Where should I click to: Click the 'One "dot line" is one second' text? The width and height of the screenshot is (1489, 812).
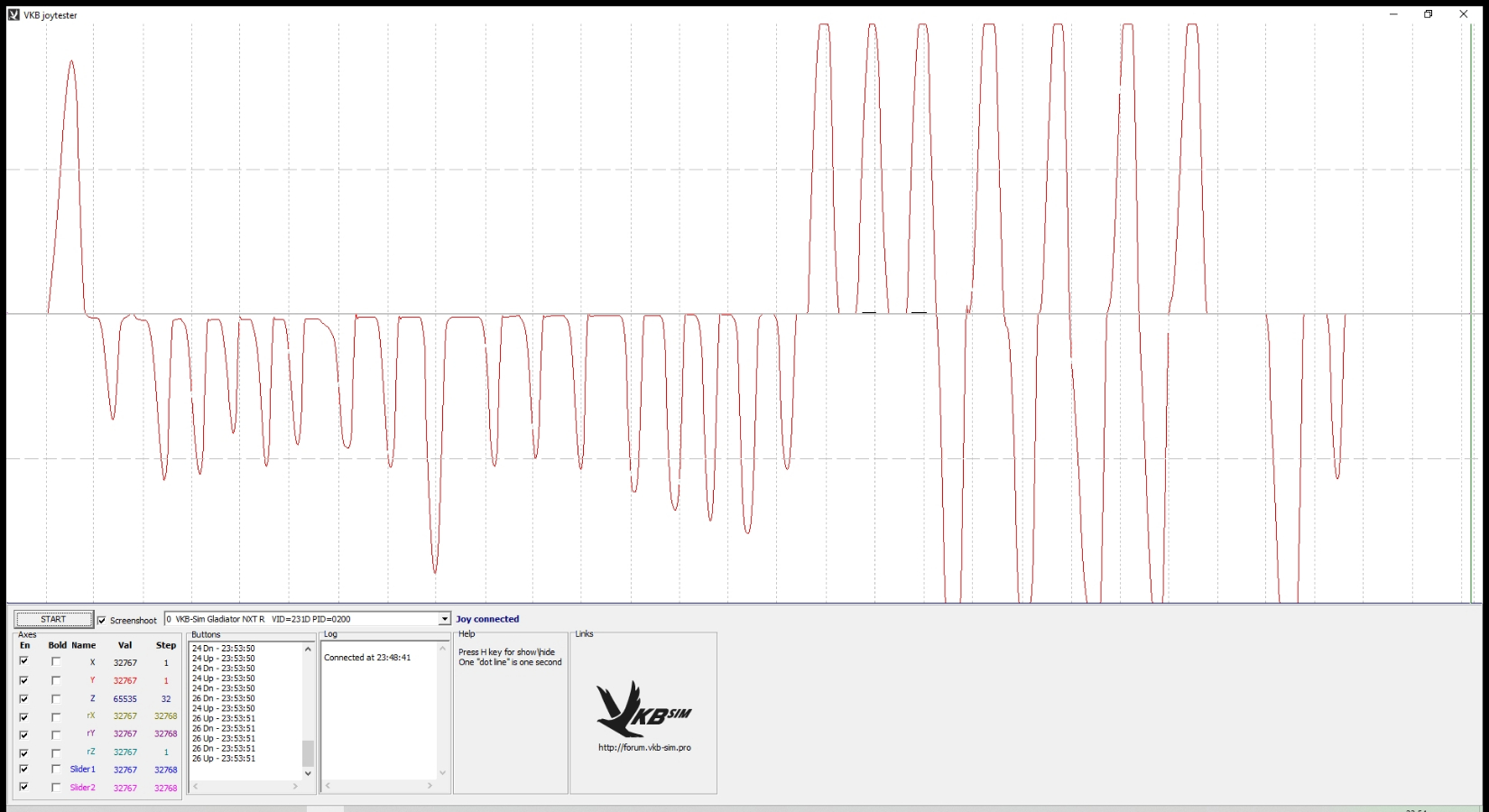pyautogui.click(x=510, y=662)
